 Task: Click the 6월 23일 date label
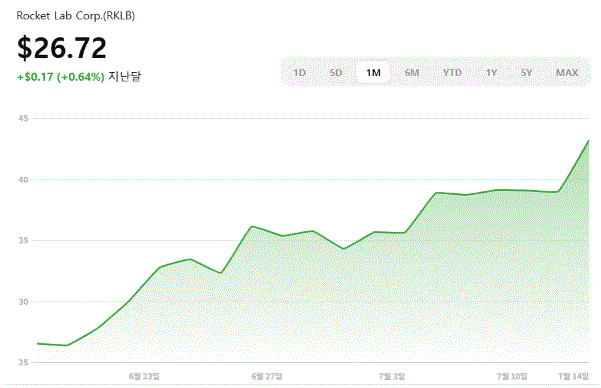[x=144, y=376]
